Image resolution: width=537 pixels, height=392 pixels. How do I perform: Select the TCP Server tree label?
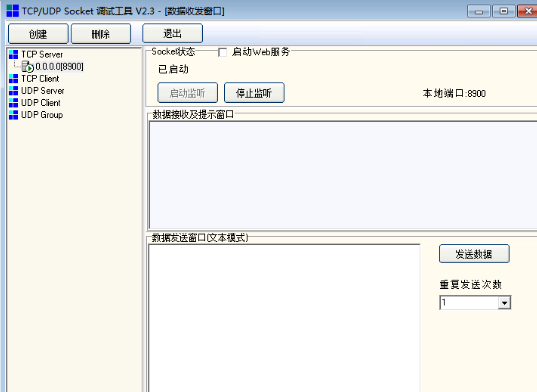click(42, 54)
